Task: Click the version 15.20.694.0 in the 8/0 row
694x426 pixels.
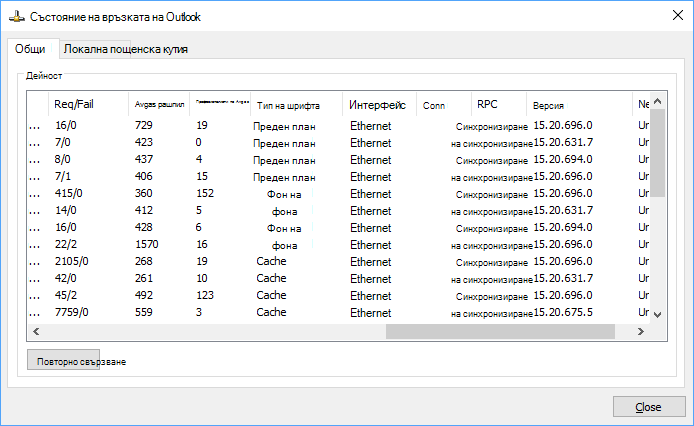Action: click(x=563, y=159)
